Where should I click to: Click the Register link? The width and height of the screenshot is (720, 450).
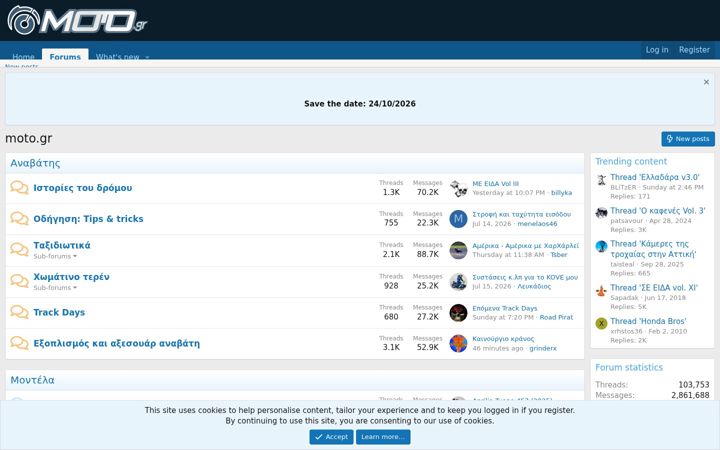(x=694, y=50)
